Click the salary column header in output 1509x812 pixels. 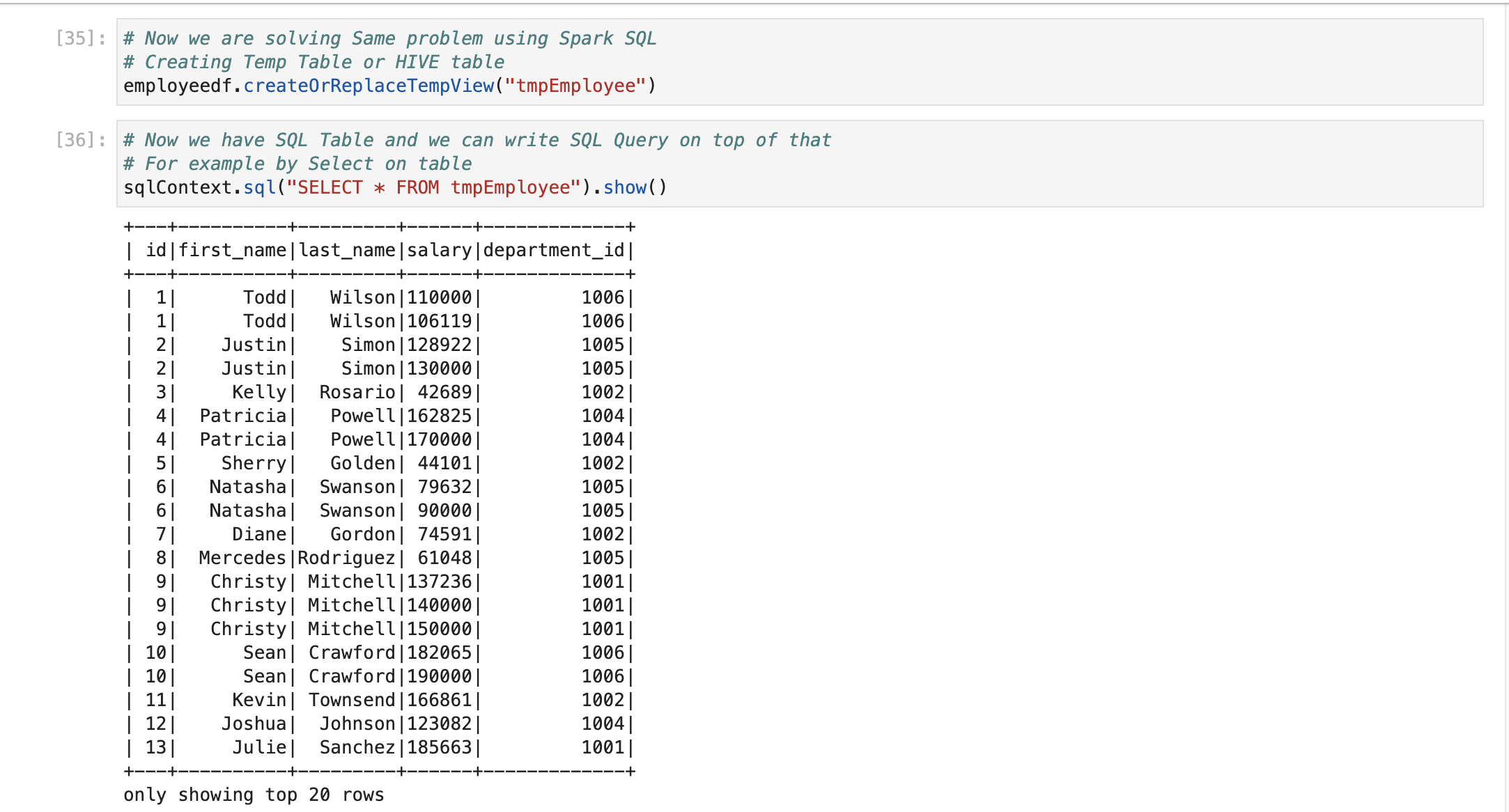(440, 250)
